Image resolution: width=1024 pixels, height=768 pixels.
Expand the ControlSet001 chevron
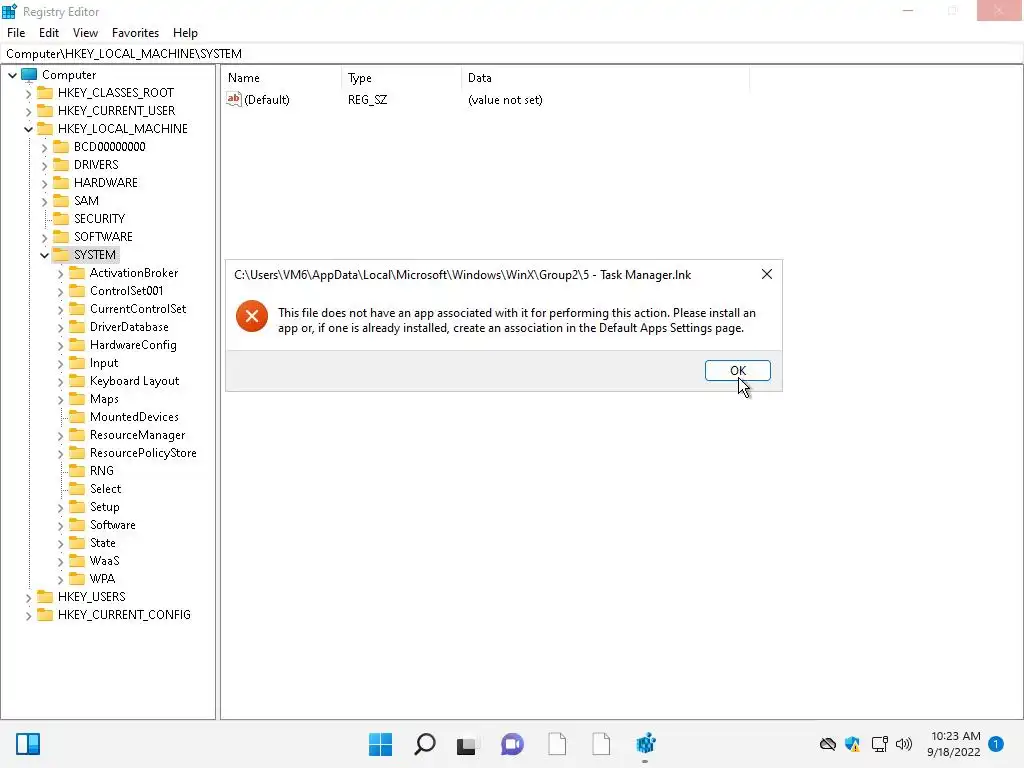pos(61,291)
